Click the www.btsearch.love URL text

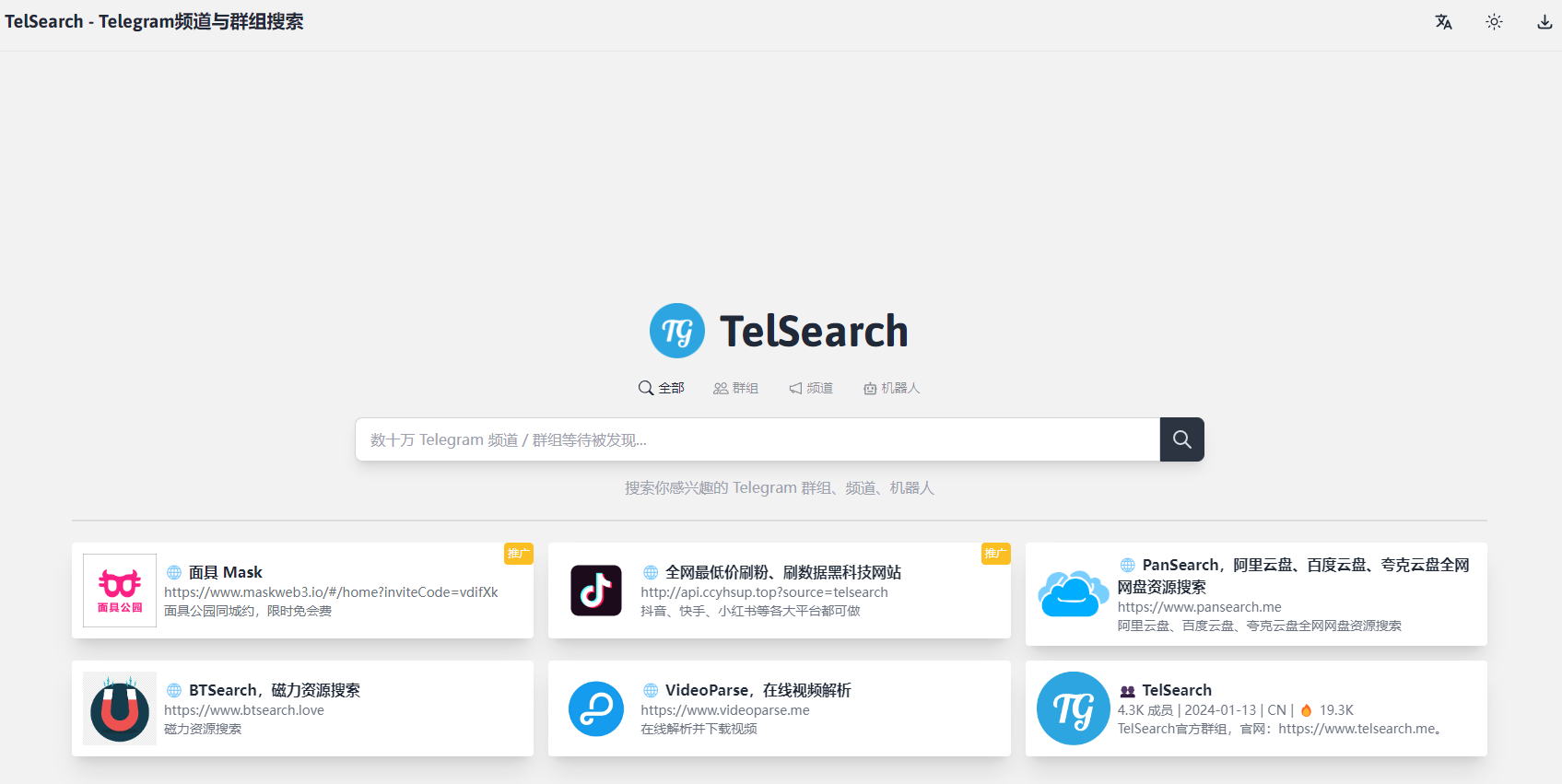coord(244,710)
